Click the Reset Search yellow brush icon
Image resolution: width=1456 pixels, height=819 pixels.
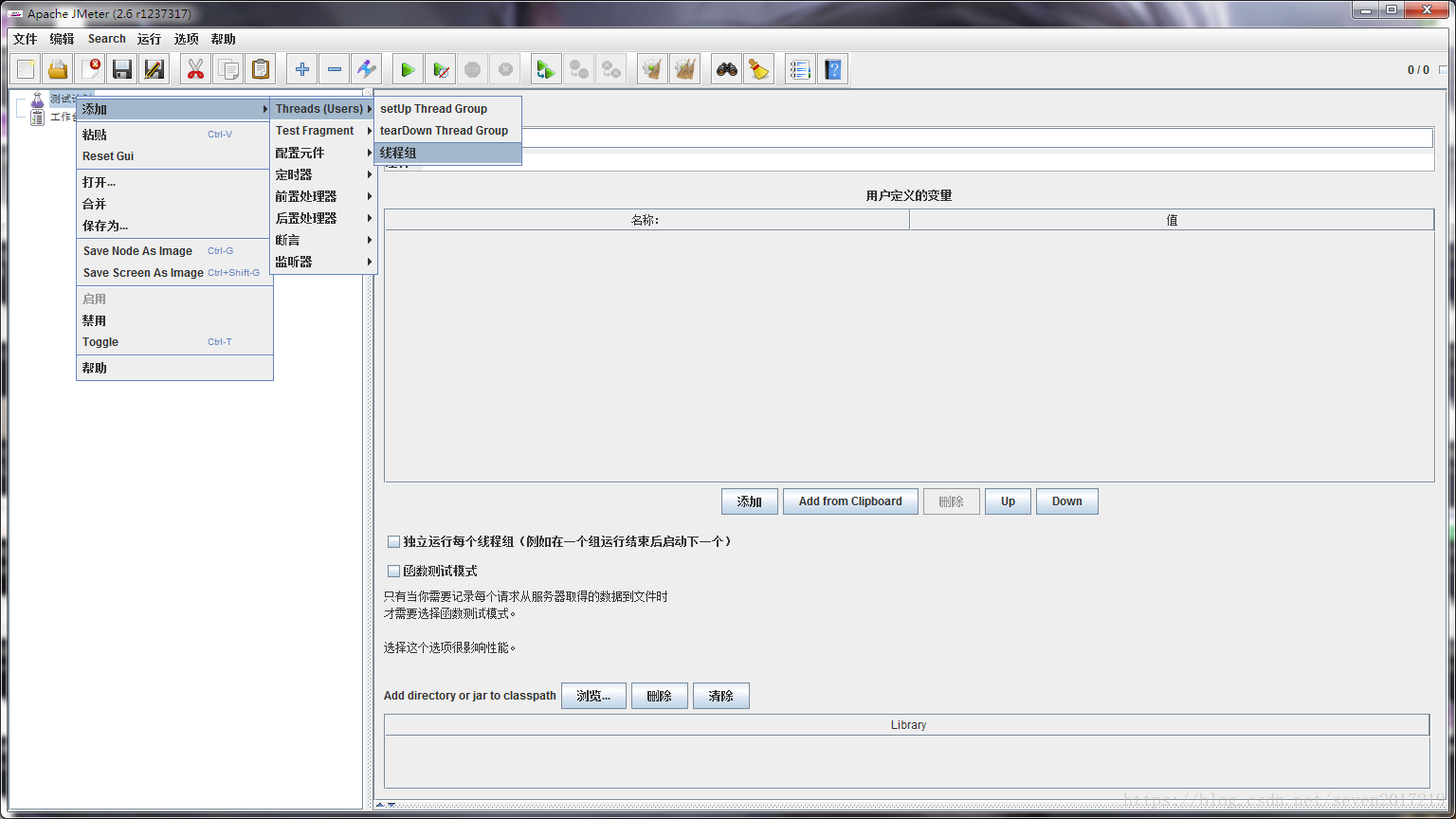(x=758, y=69)
